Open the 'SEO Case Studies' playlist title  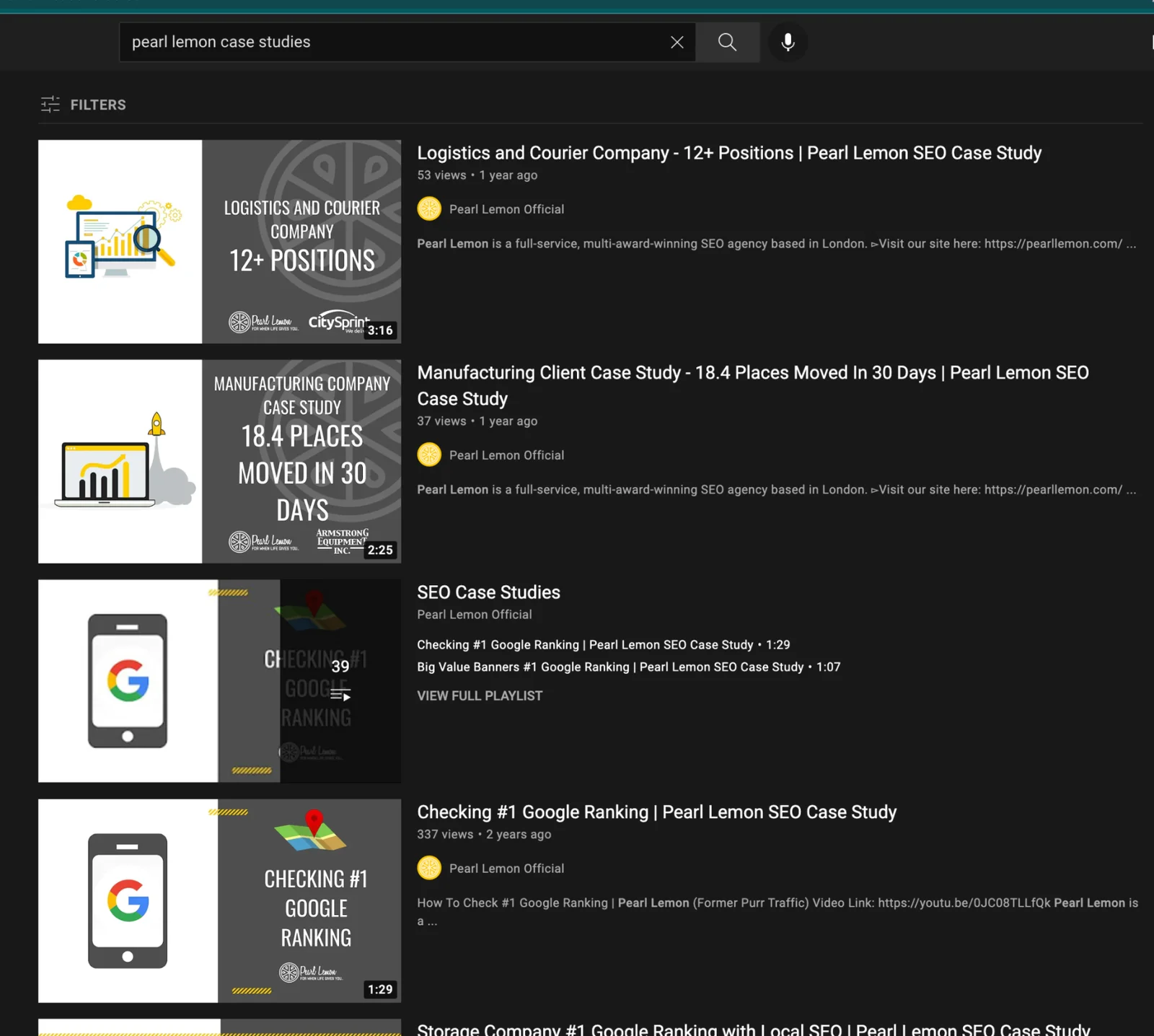point(488,592)
